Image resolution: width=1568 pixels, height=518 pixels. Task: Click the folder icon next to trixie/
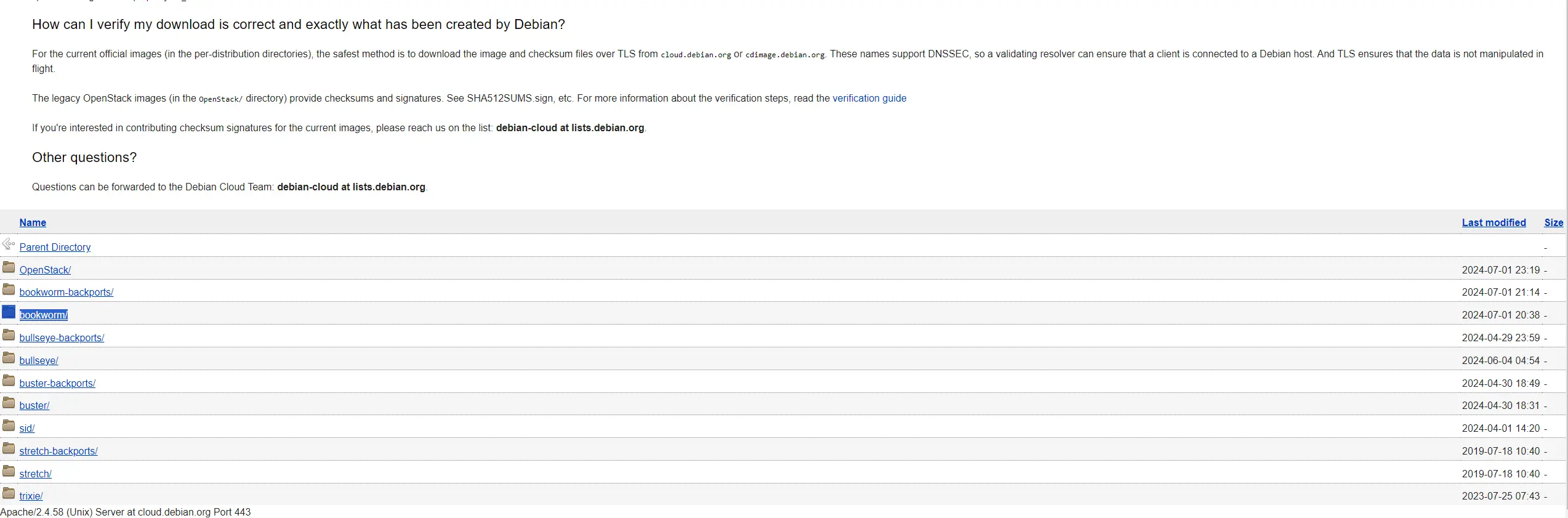[9, 493]
